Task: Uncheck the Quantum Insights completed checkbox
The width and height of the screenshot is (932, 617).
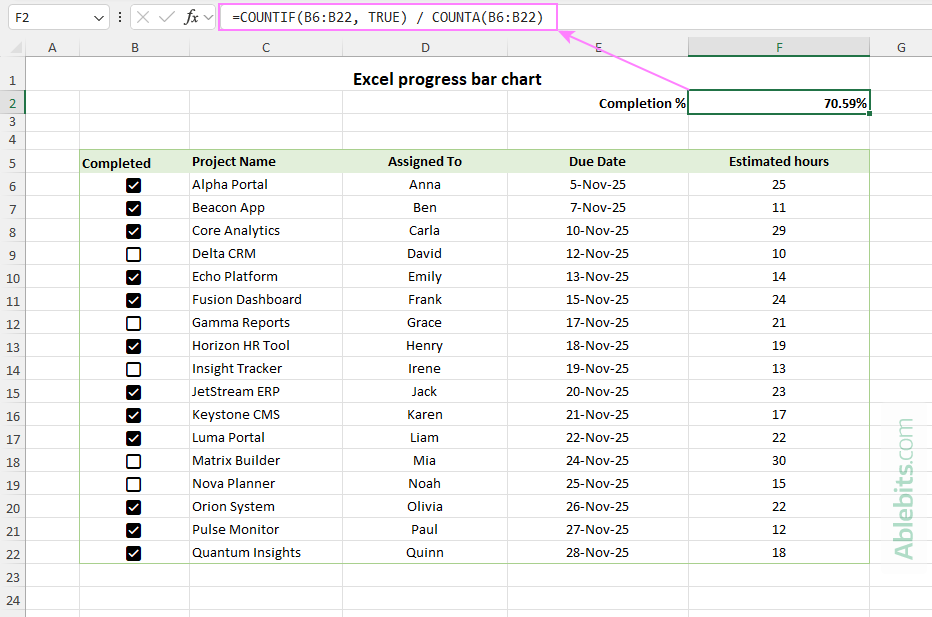Action: coord(134,553)
